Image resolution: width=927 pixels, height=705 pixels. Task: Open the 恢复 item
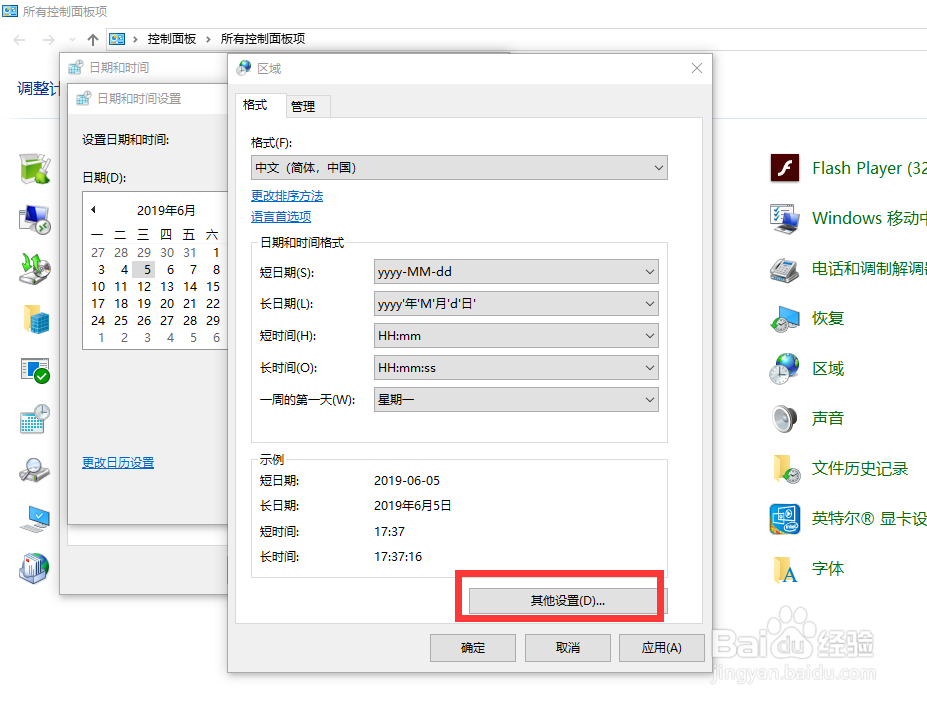point(828,318)
